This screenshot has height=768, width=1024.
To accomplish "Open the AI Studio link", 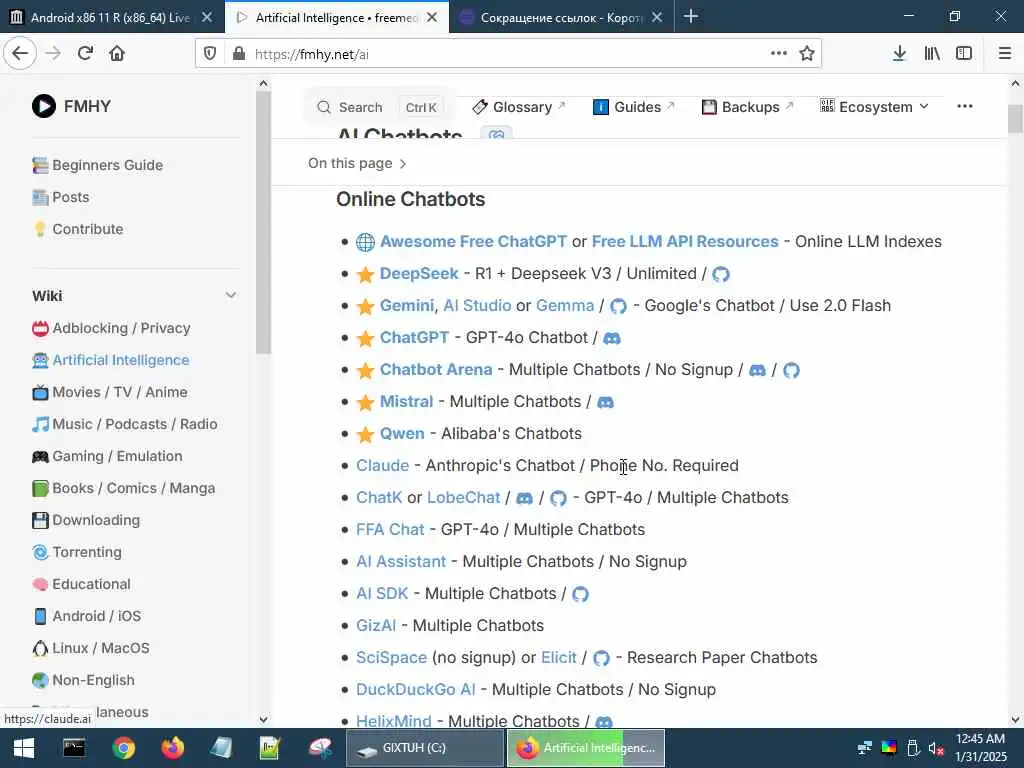I will (x=477, y=306).
